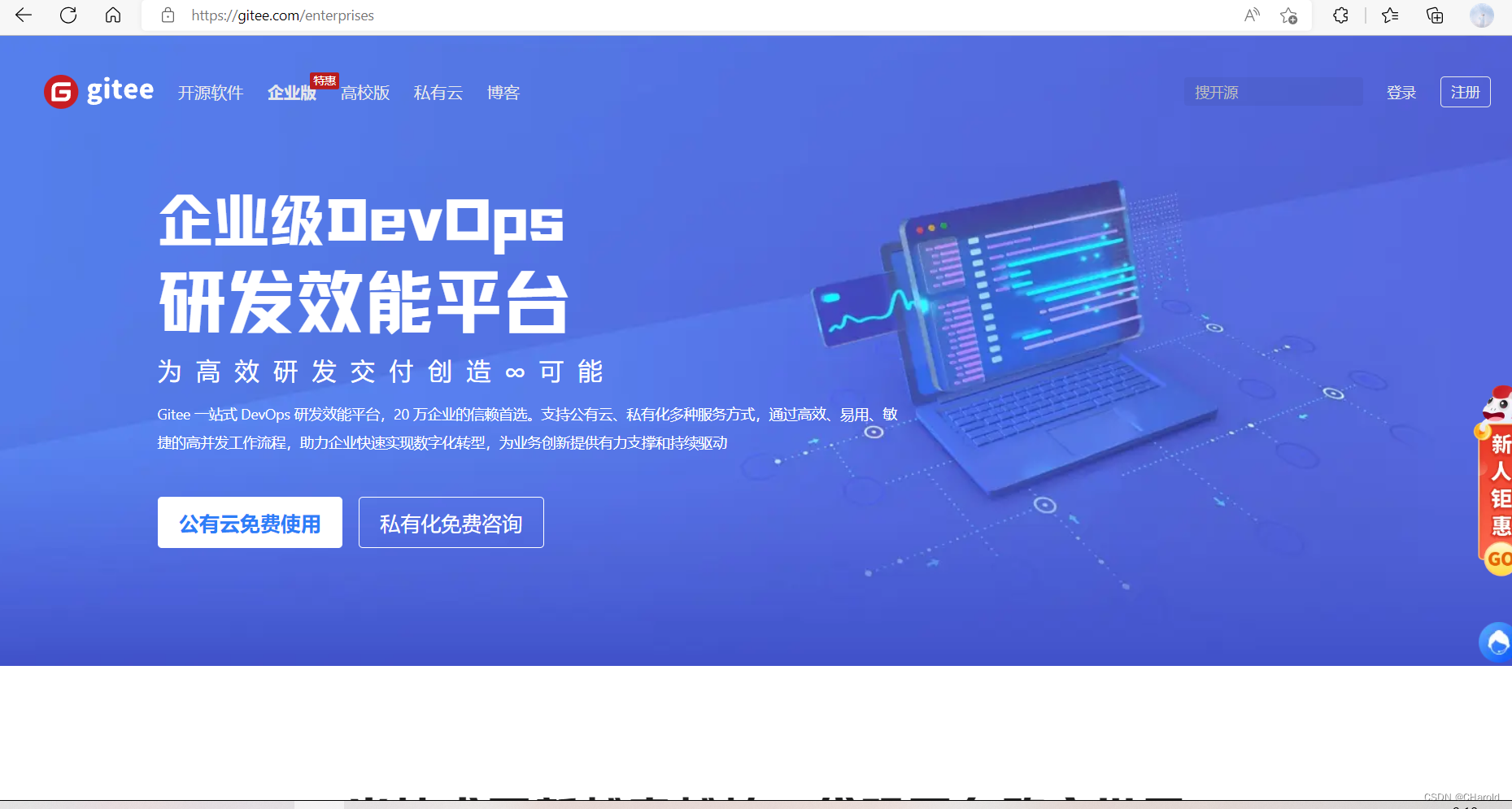Go back using the browser back arrow
This screenshot has width=1512, height=809.
point(24,15)
